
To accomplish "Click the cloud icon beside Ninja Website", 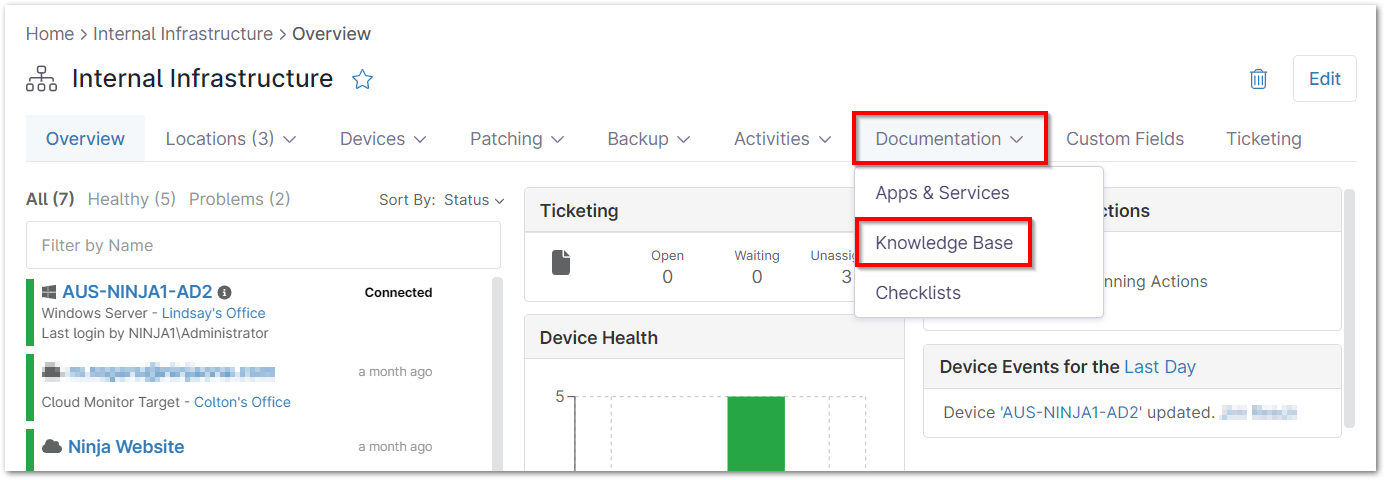I will [51, 446].
